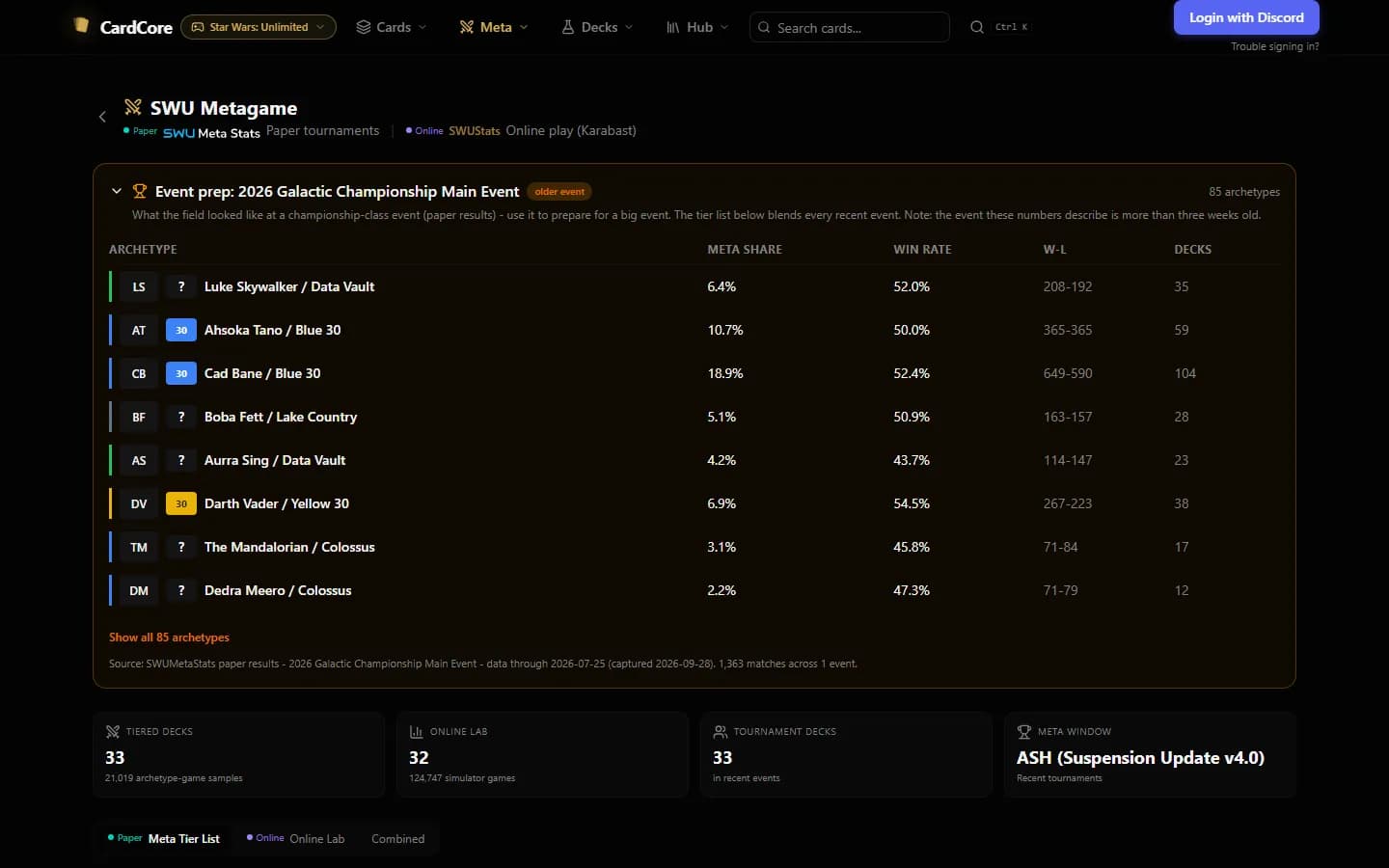Collapse the Event prep section chevron
This screenshot has width=1389, height=868.
(117, 191)
